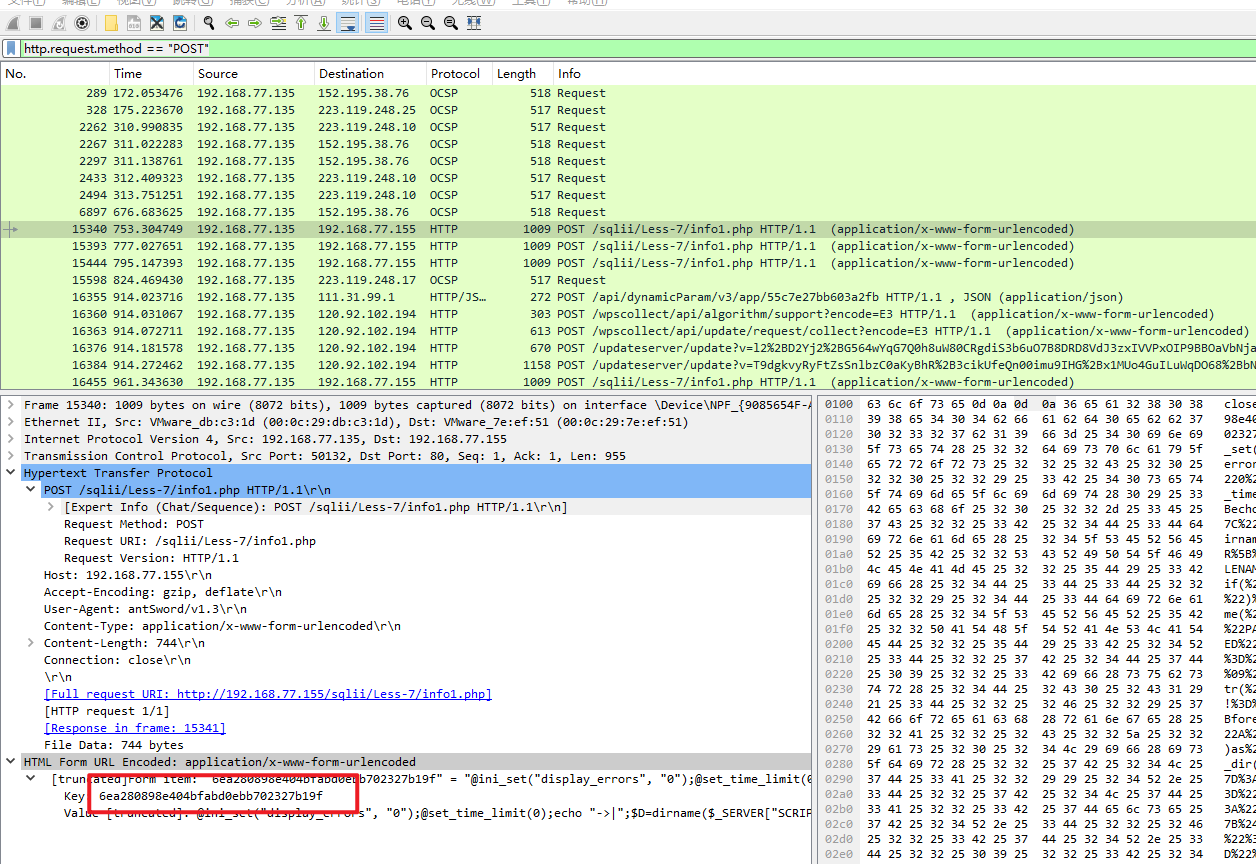Open the Full request URI link
1256x864 pixels.
(268, 694)
